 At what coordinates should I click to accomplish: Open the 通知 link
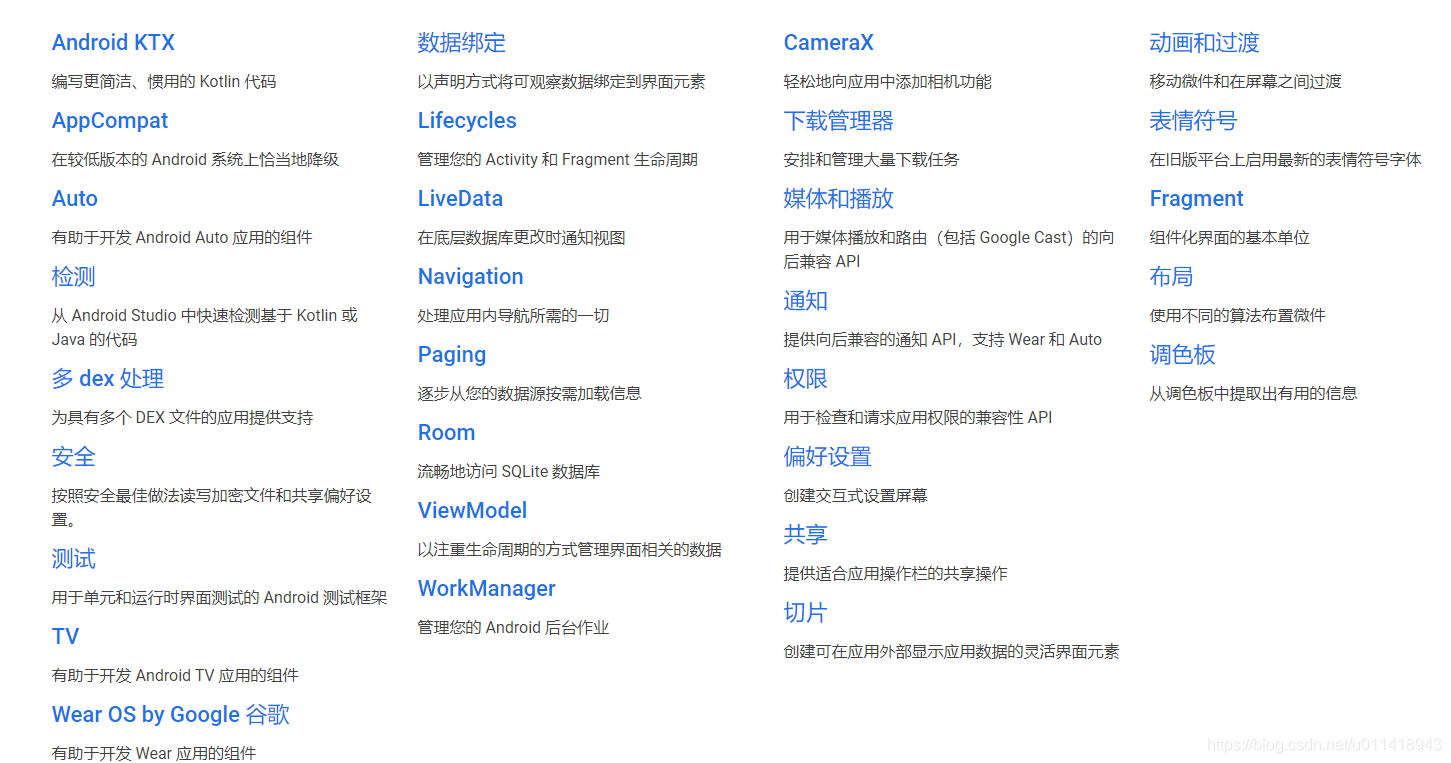coord(806,301)
